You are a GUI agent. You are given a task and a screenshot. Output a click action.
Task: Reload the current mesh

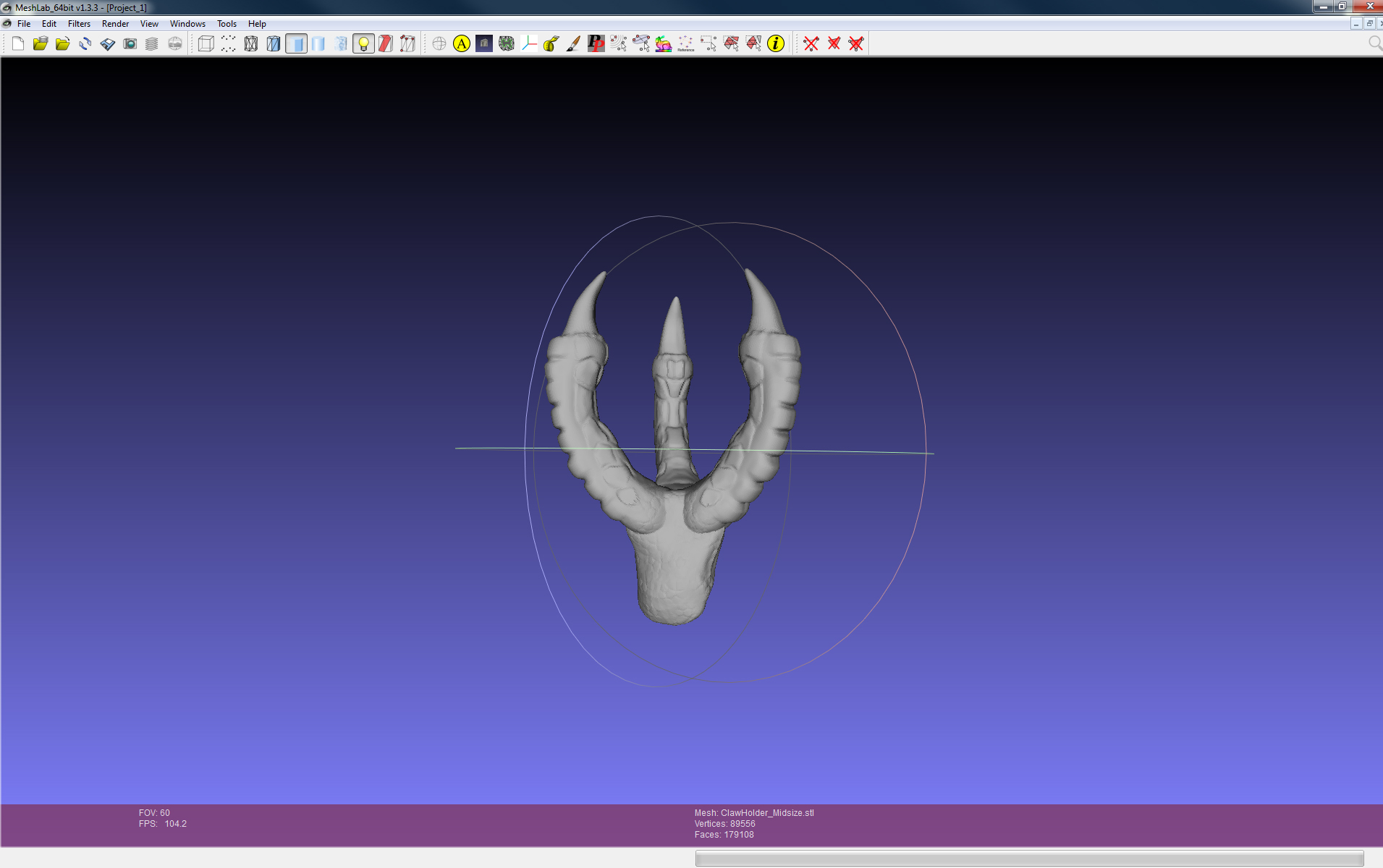pyautogui.click(x=85, y=43)
